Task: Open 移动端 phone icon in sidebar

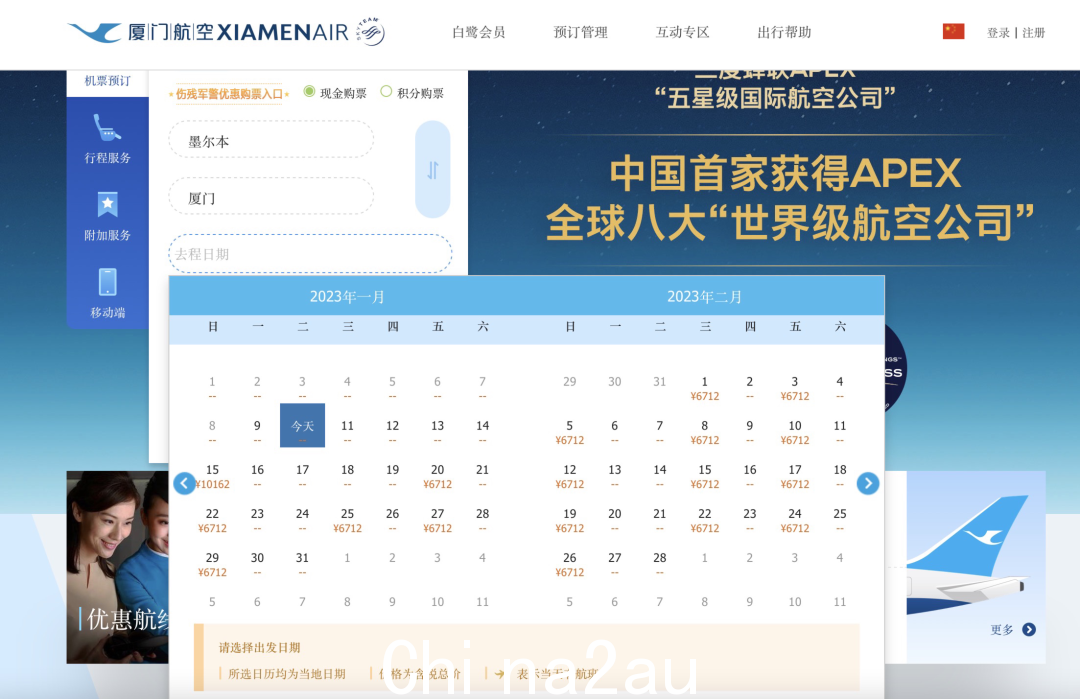Action: click(107, 282)
